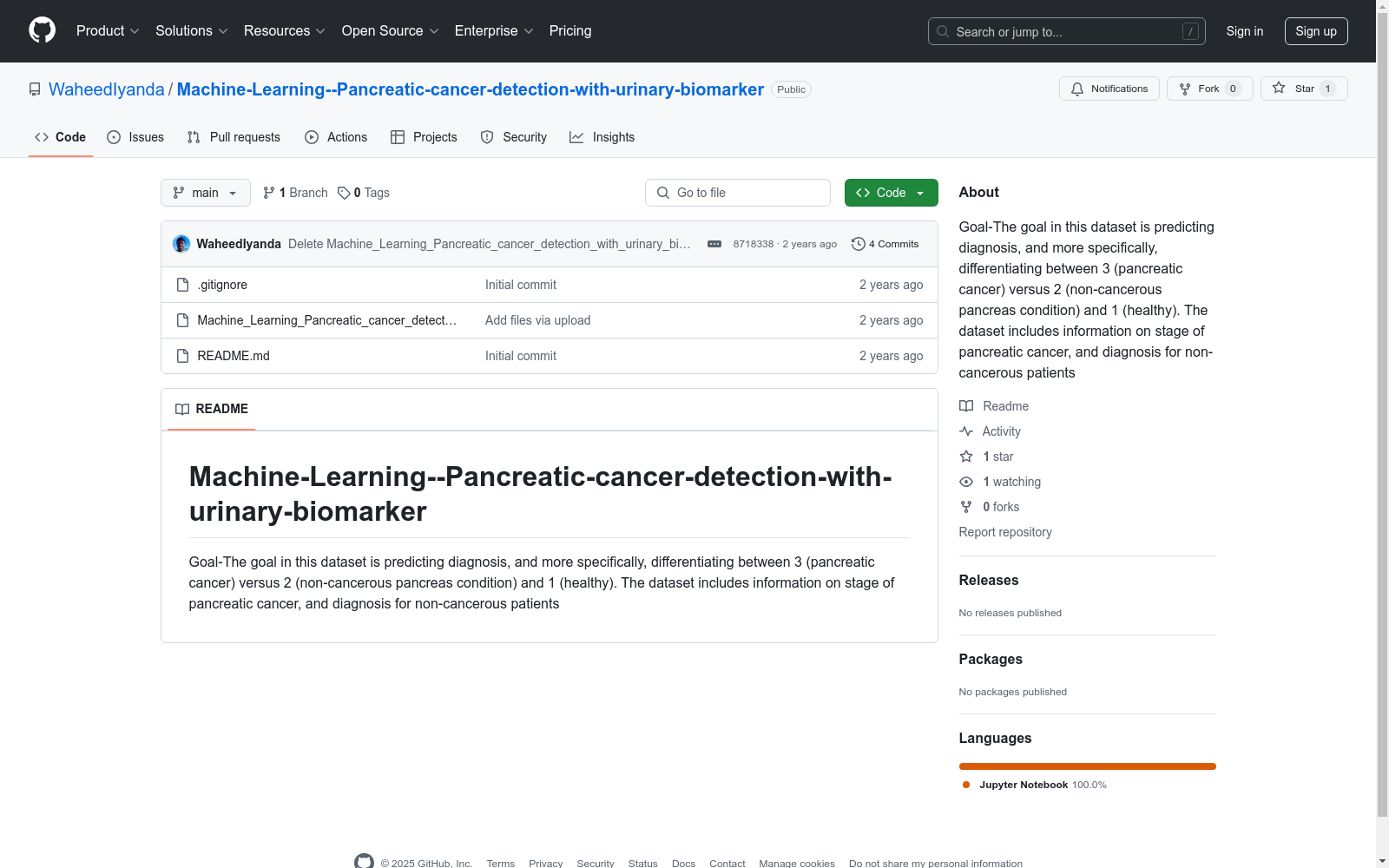Screen dimensions: 1389x868
Task: Click the 'Add files via upload' commit message
Action: point(538,320)
